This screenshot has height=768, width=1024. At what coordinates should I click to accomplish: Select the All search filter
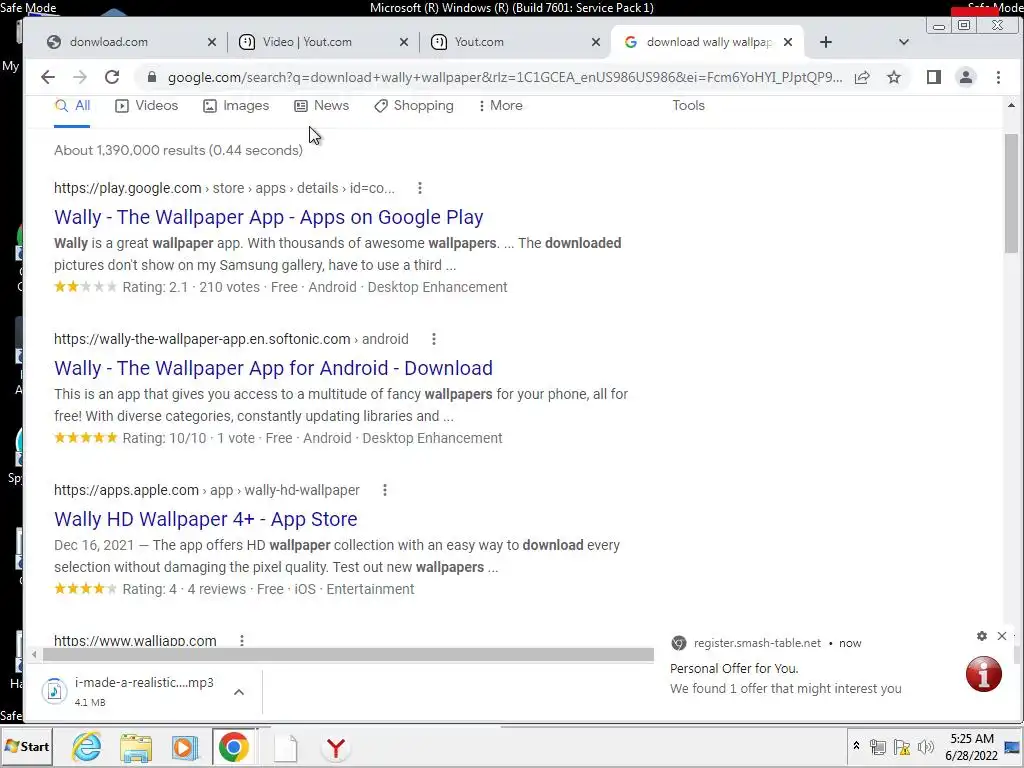tap(72, 106)
